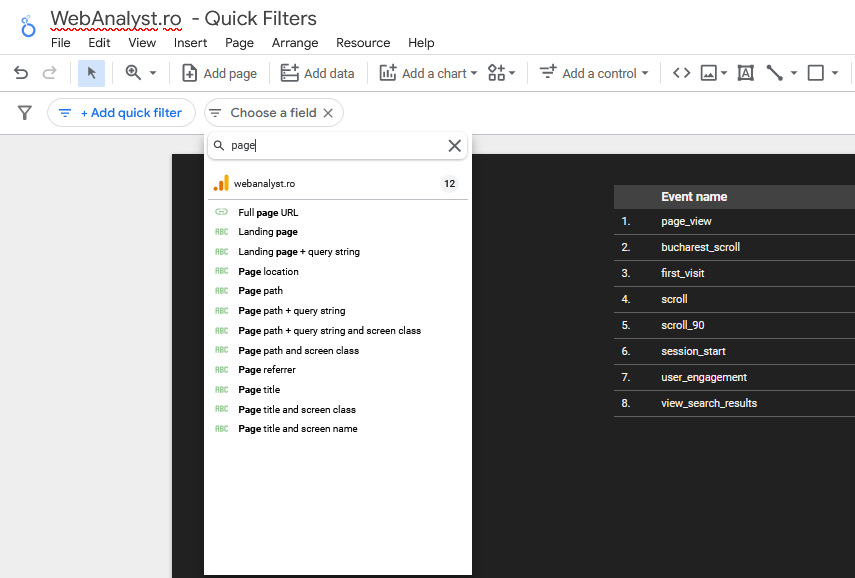Choose the Page location field
This screenshot has width=855, height=578.
[337, 272]
